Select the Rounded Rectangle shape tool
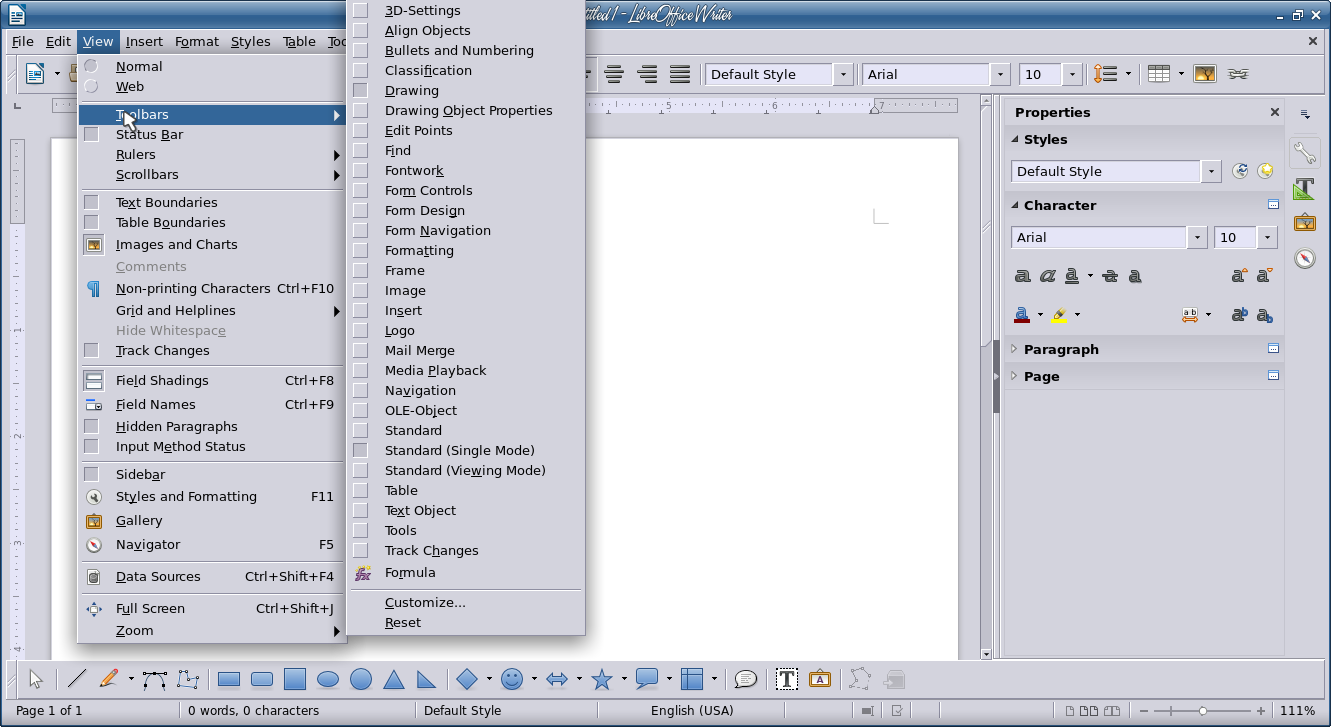Screen dimensions: 1331x727 coord(262,680)
